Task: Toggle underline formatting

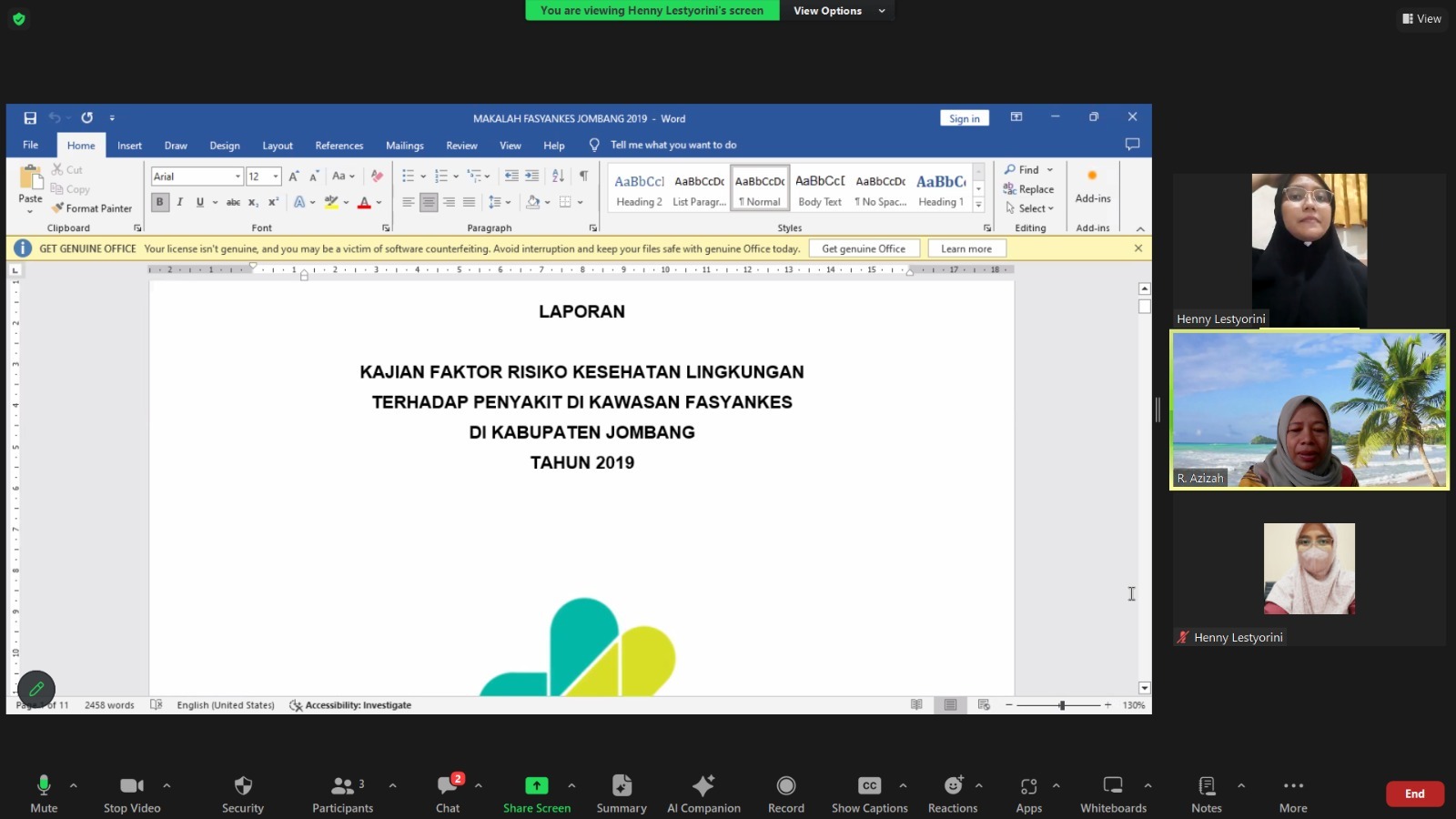Action: click(x=198, y=202)
